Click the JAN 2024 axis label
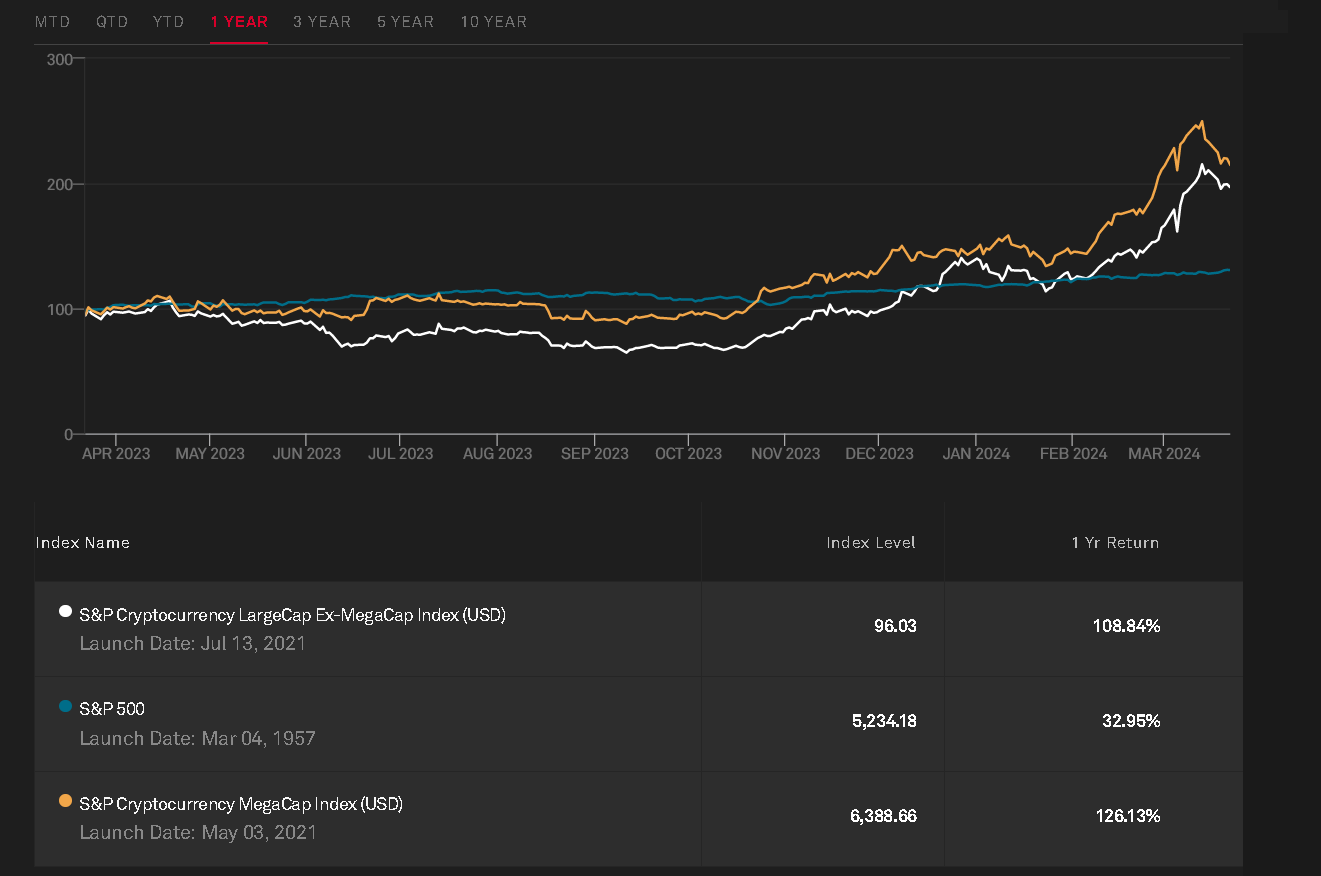Screen dimensions: 1321x876 pyautogui.click(x=976, y=454)
